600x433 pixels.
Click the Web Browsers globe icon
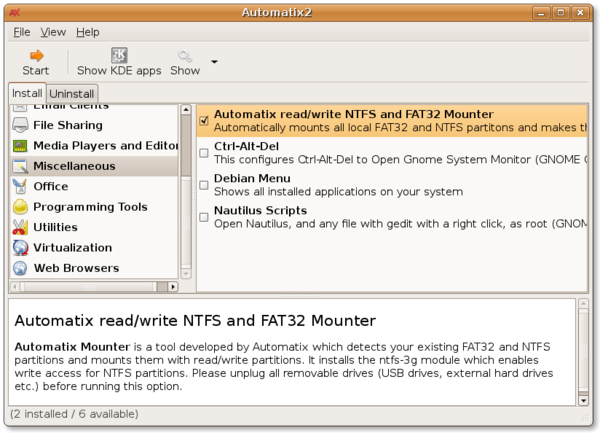click(x=20, y=268)
